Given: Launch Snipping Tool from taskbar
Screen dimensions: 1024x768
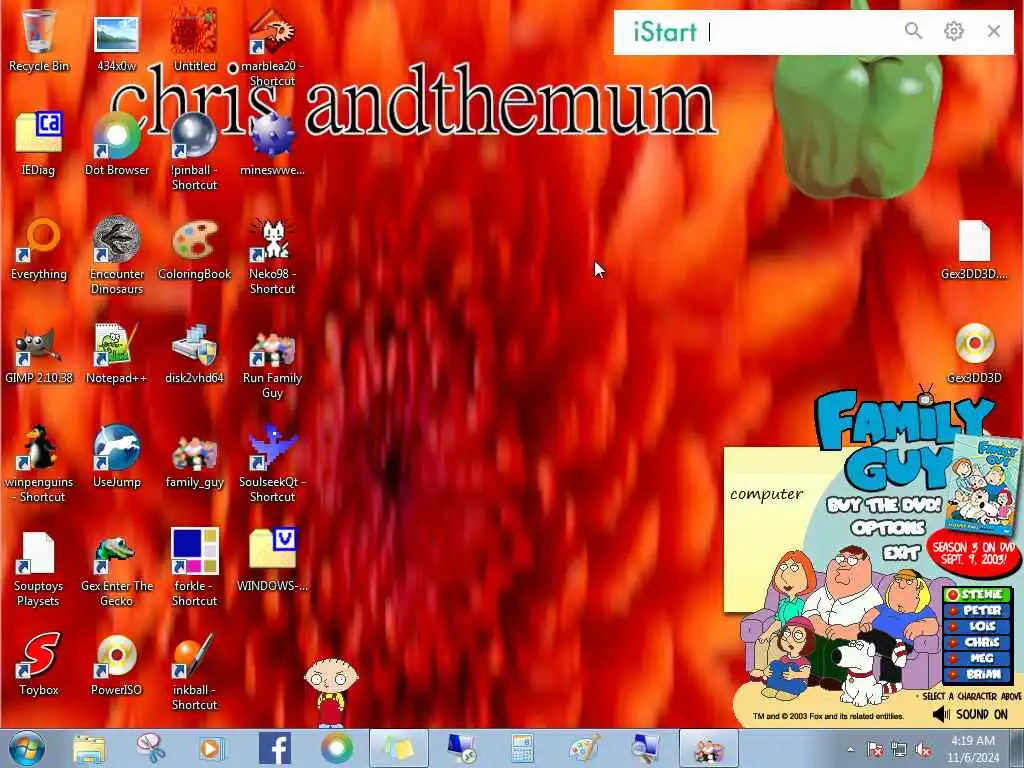Looking at the screenshot, I should point(151,748).
